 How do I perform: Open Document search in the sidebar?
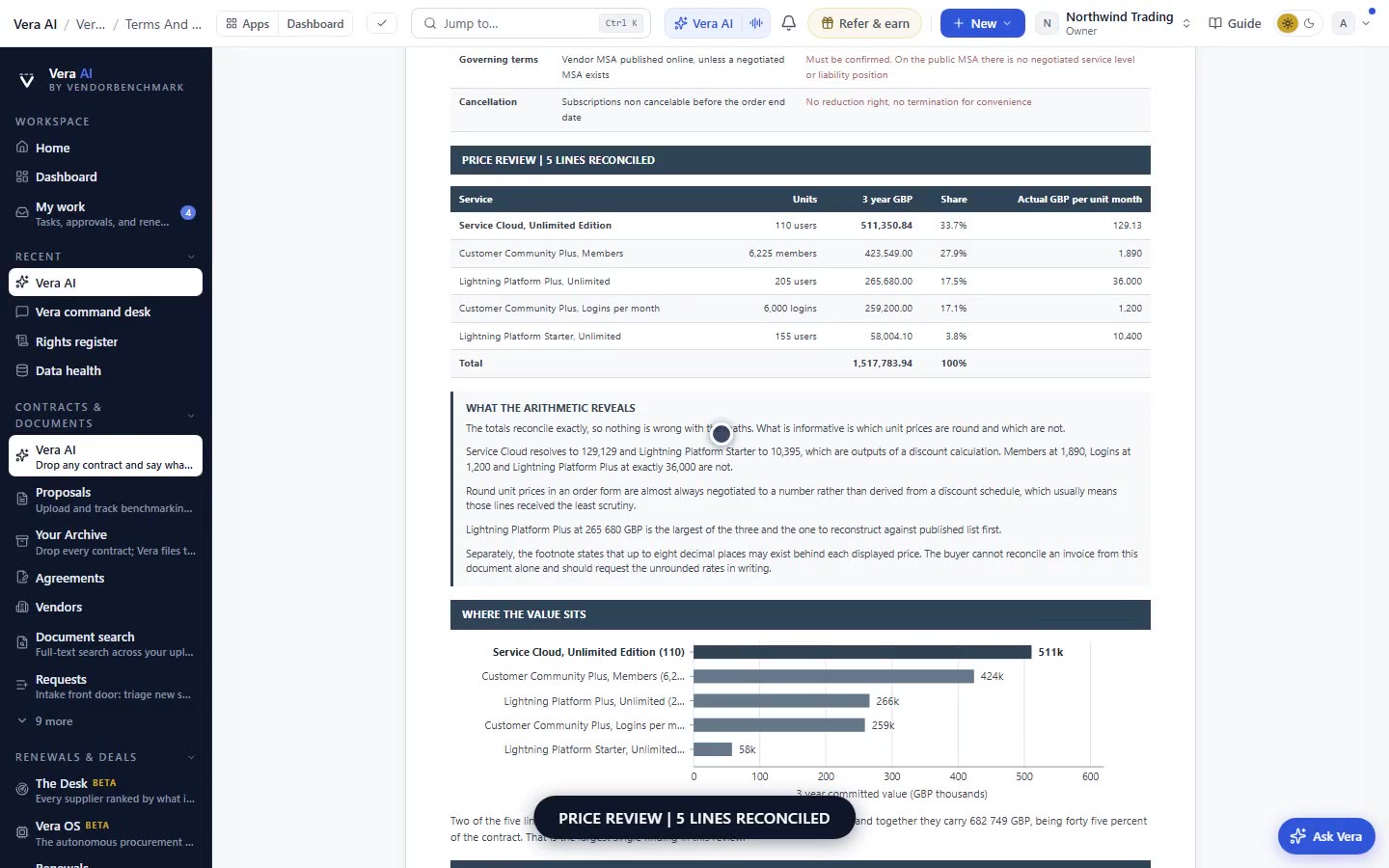(x=106, y=644)
